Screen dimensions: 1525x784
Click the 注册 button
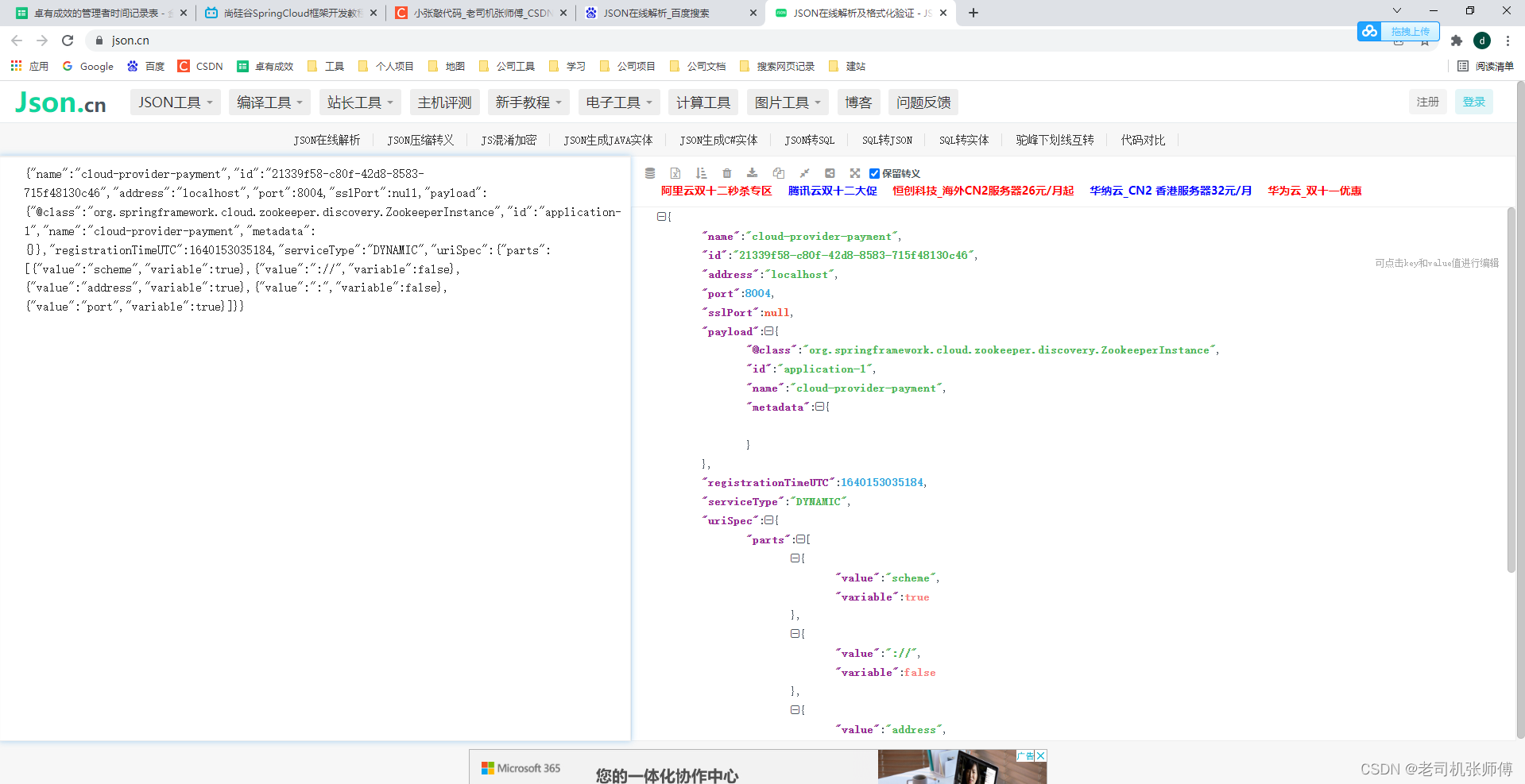[x=1428, y=102]
